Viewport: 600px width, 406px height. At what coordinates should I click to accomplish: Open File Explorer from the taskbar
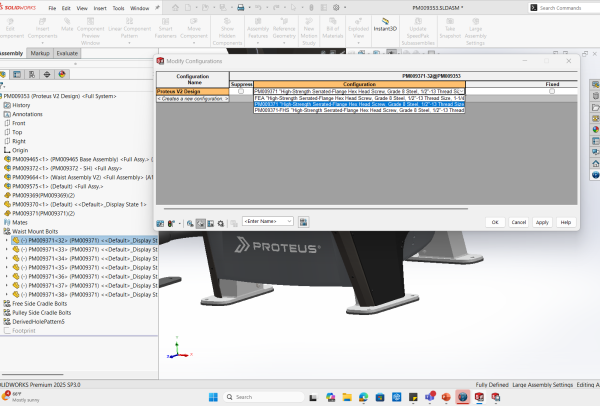(x=347, y=397)
